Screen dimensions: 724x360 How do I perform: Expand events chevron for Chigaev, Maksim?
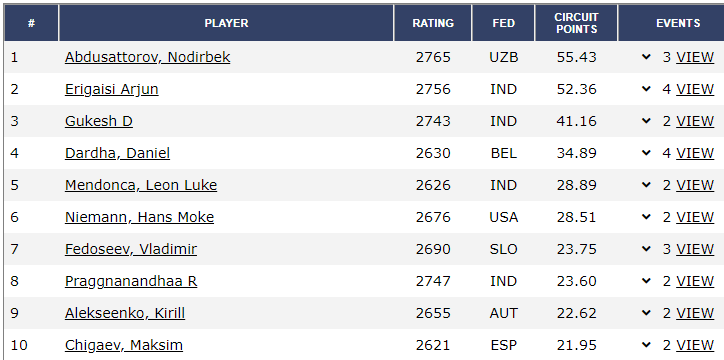646,345
